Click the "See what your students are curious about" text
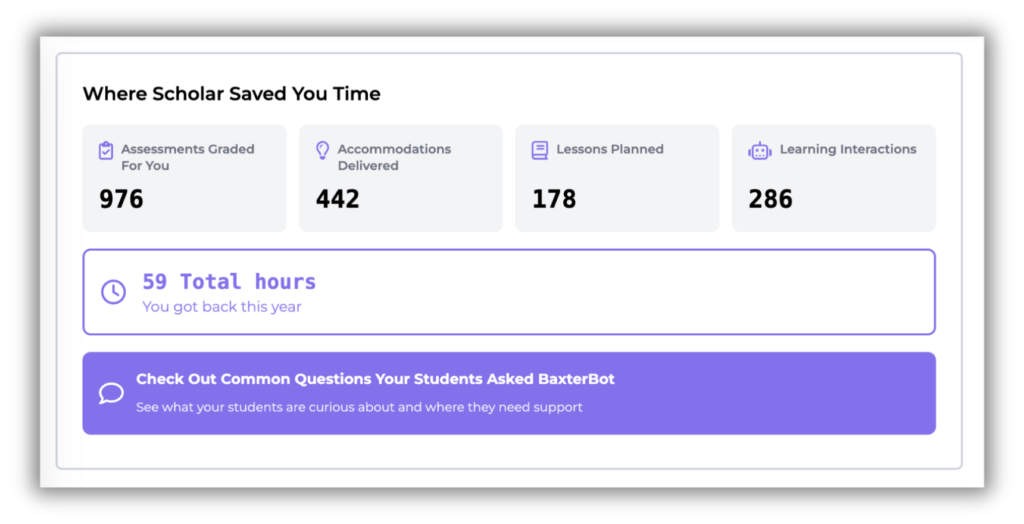The height and width of the screenshot is (524, 1024). tap(359, 407)
